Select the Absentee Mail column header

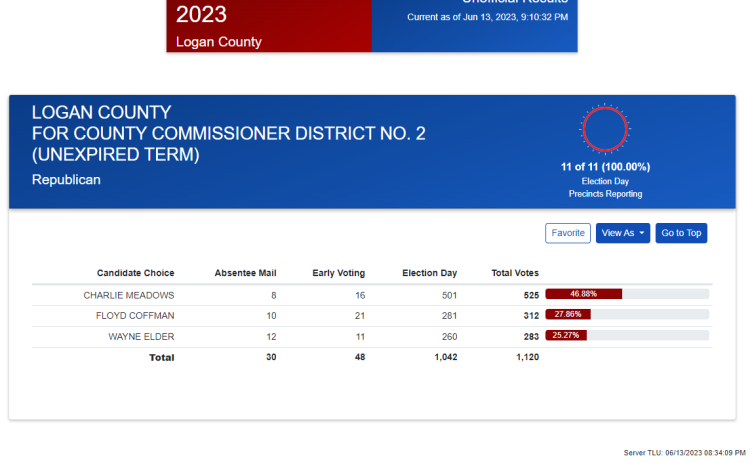(x=245, y=273)
